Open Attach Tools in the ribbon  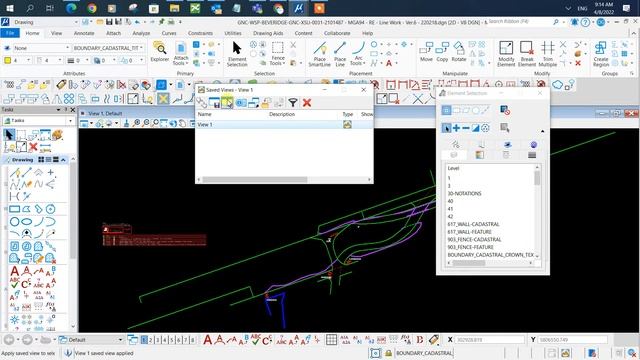[180, 53]
